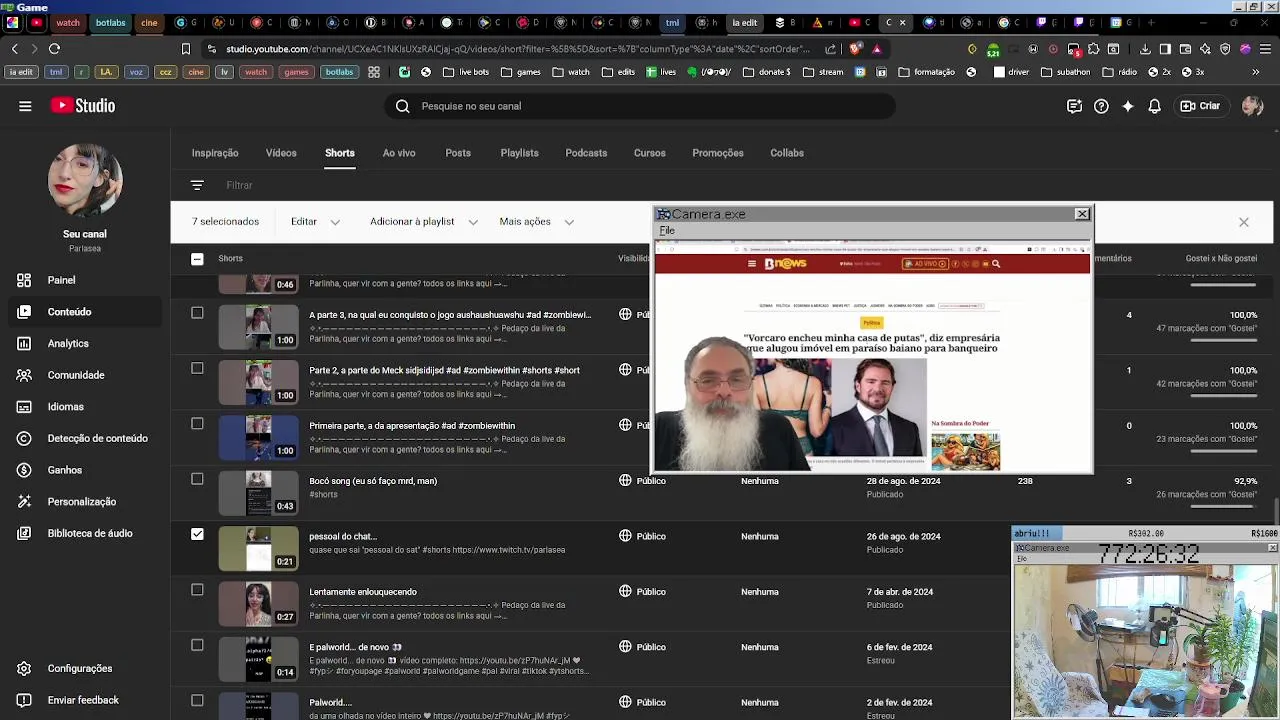Switch to the Inspiração tab
Image resolution: width=1280 pixels, height=720 pixels.
(x=215, y=153)
